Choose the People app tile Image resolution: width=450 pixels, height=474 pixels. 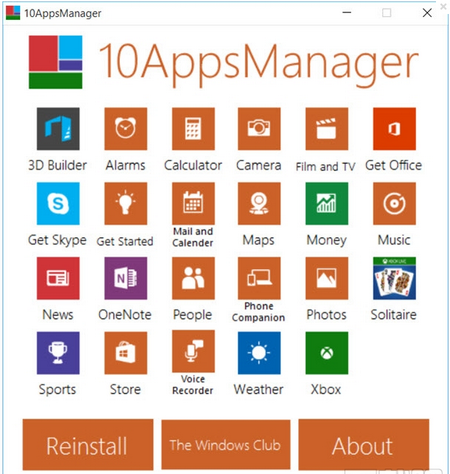click(x=193, y=278)
